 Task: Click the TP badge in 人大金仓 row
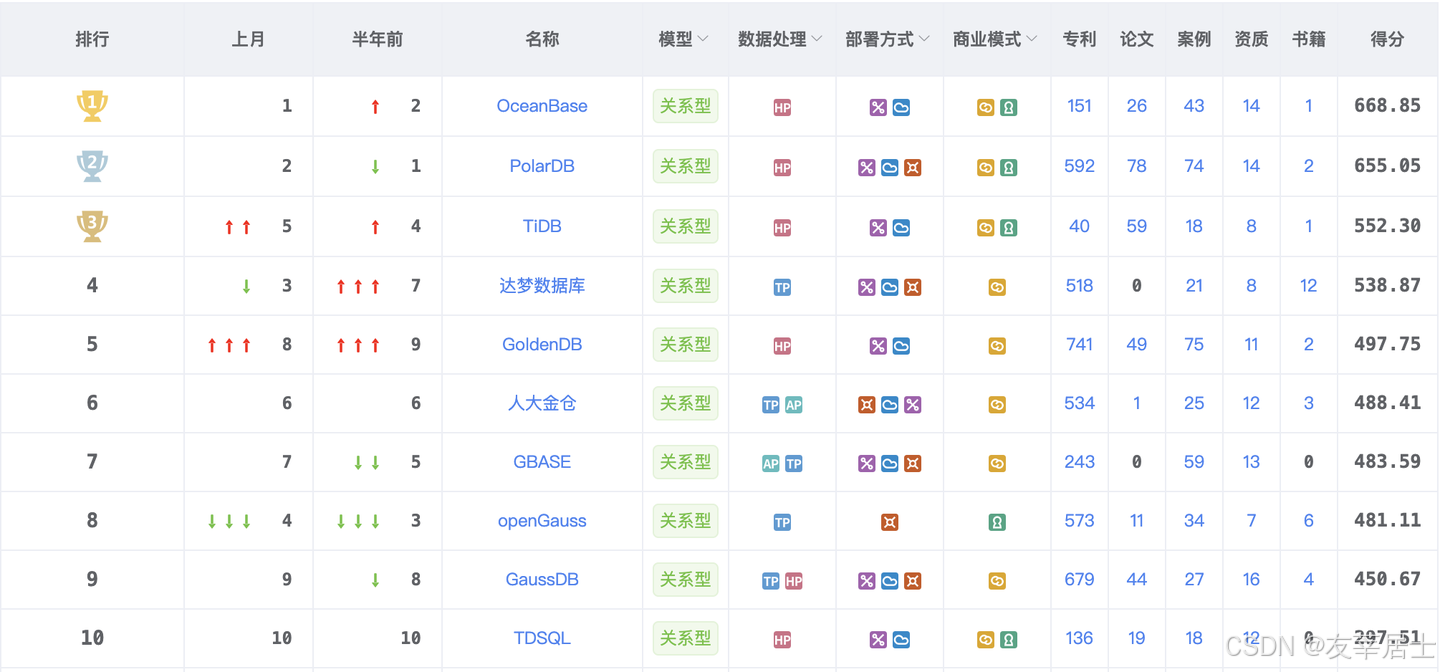click(771, 405)
